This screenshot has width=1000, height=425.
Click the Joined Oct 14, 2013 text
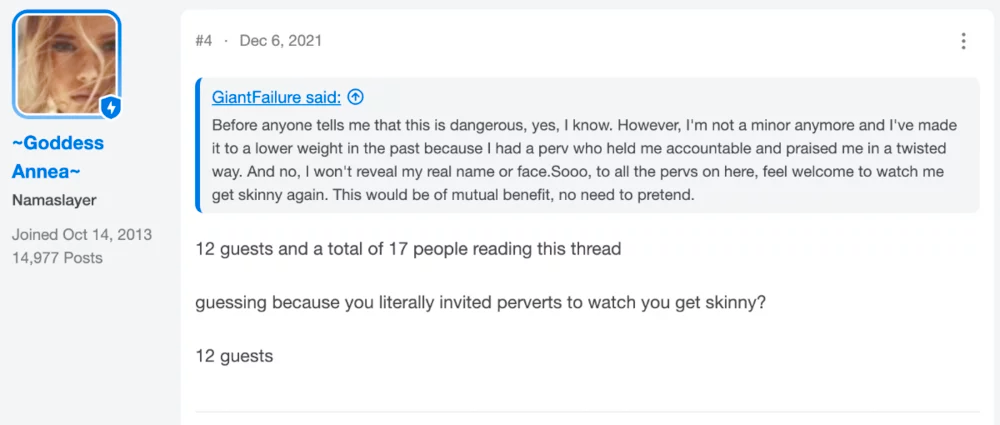82,234
